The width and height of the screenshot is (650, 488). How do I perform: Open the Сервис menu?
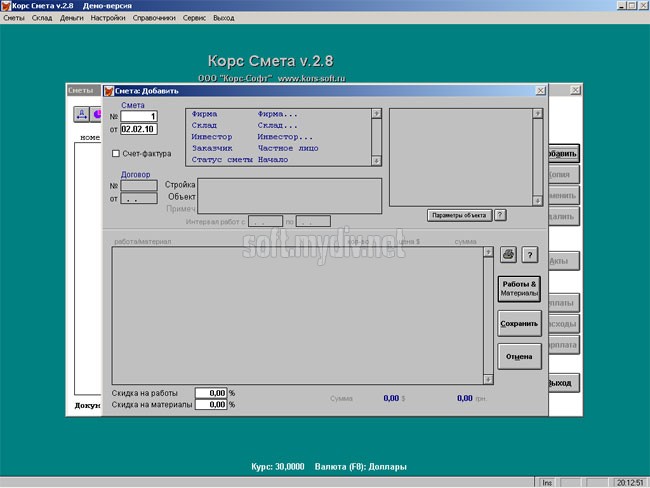[194, 18]
